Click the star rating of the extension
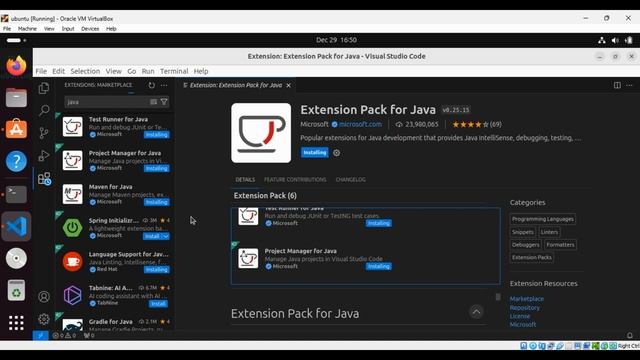The height and width of the screenshot is (360, 640). pyautogui.click(x=477, y=124)
